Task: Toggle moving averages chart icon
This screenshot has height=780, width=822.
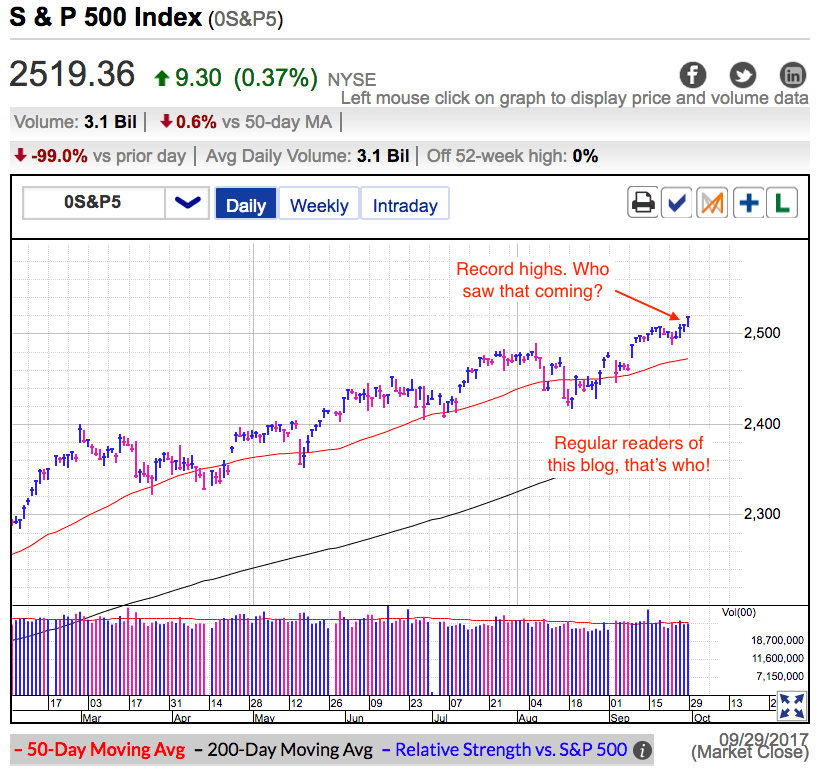Action: 712,202
